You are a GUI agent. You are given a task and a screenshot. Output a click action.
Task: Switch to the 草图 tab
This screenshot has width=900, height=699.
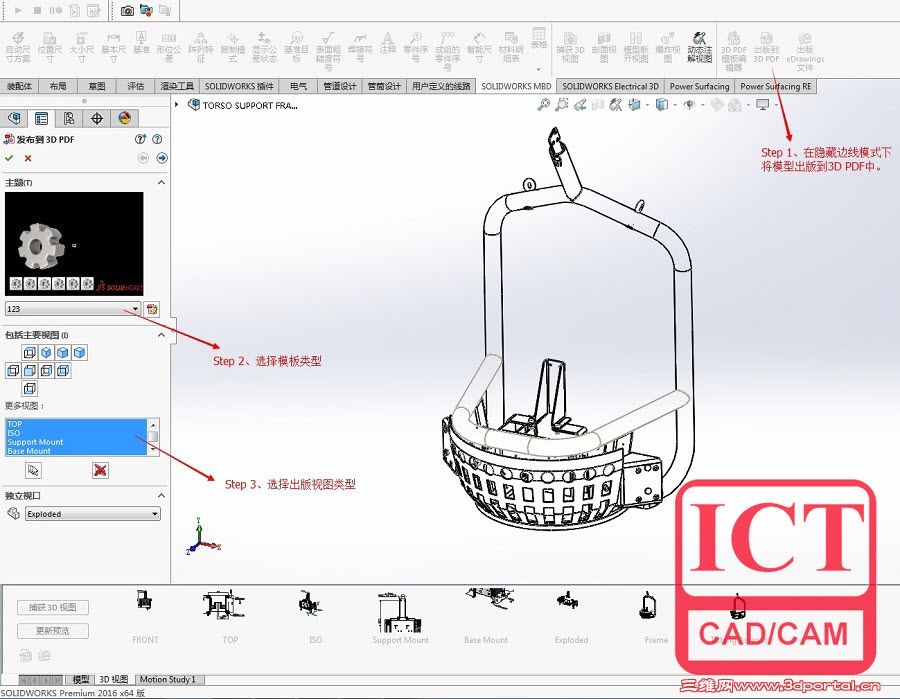pyautogui.click(x=97, y=86)
